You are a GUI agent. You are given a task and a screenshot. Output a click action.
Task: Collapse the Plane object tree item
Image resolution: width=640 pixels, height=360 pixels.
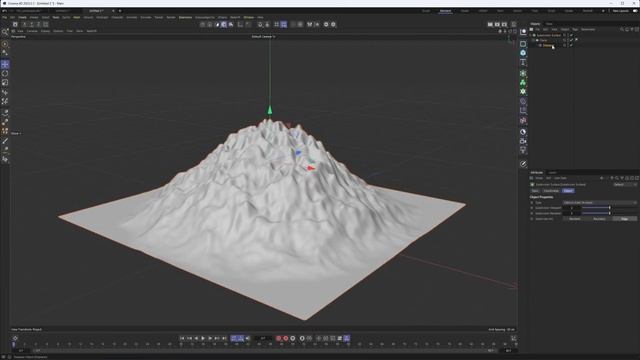point(533,40)
